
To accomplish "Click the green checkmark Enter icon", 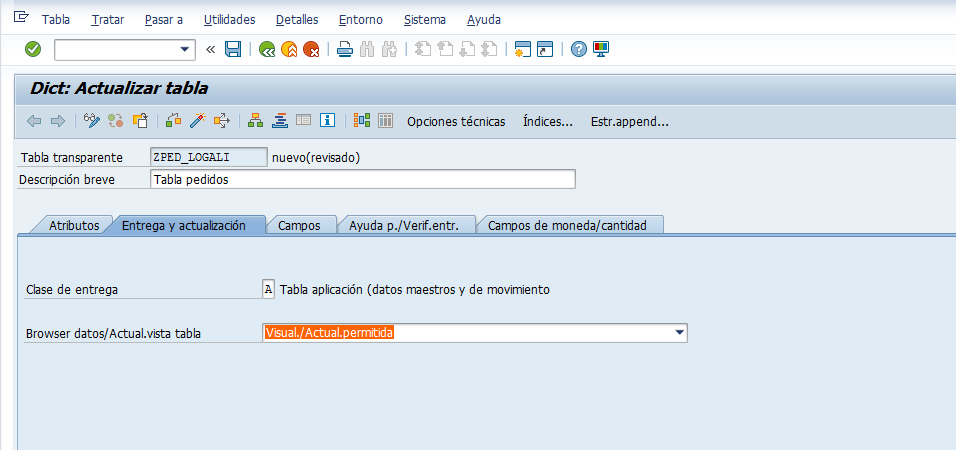I will tap(33, 49).
